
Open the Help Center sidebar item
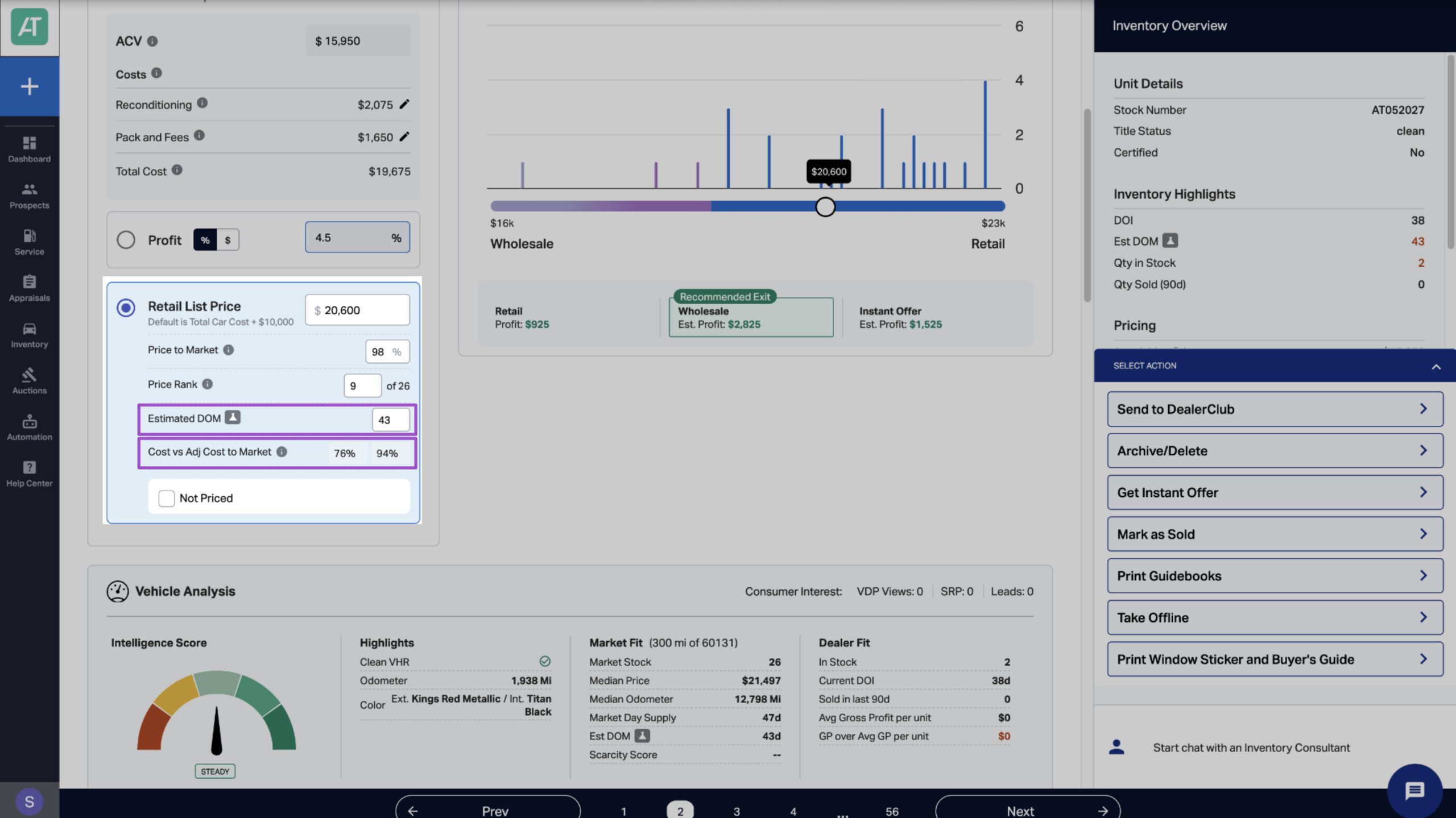pyautogui.click(x=29, y=474)
